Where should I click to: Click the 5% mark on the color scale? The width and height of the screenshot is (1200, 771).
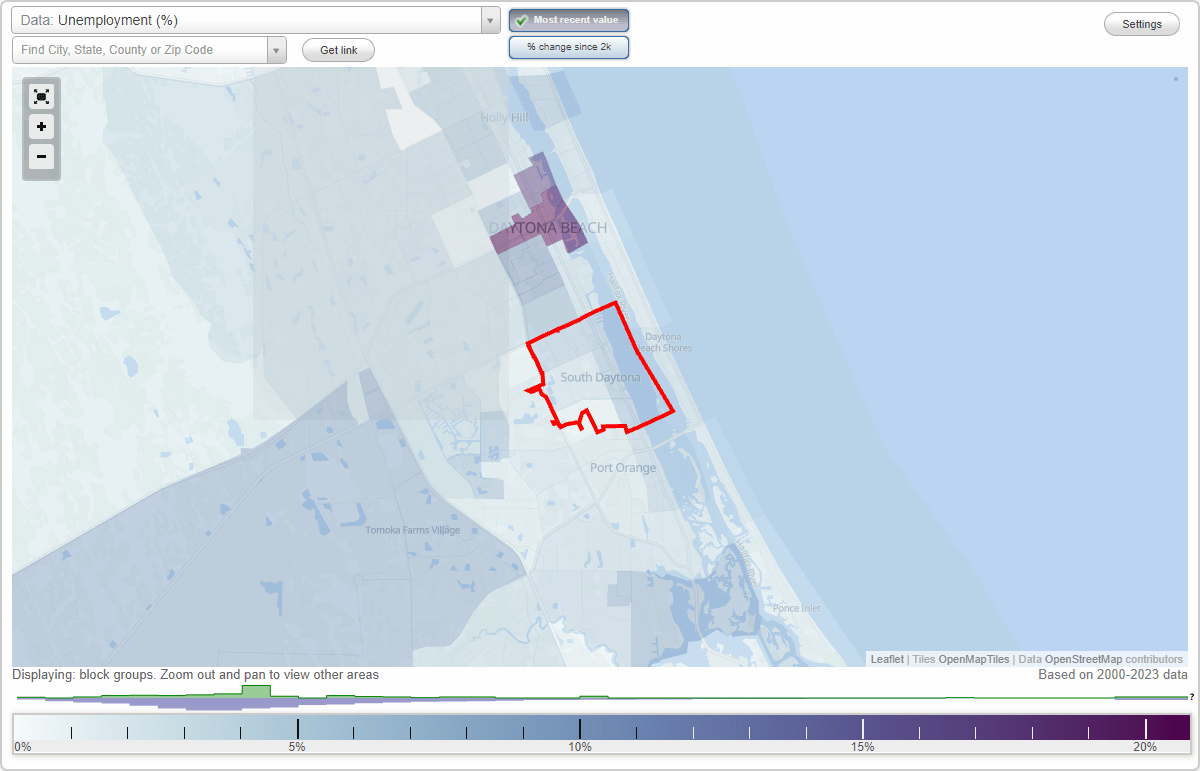point(297,727)
